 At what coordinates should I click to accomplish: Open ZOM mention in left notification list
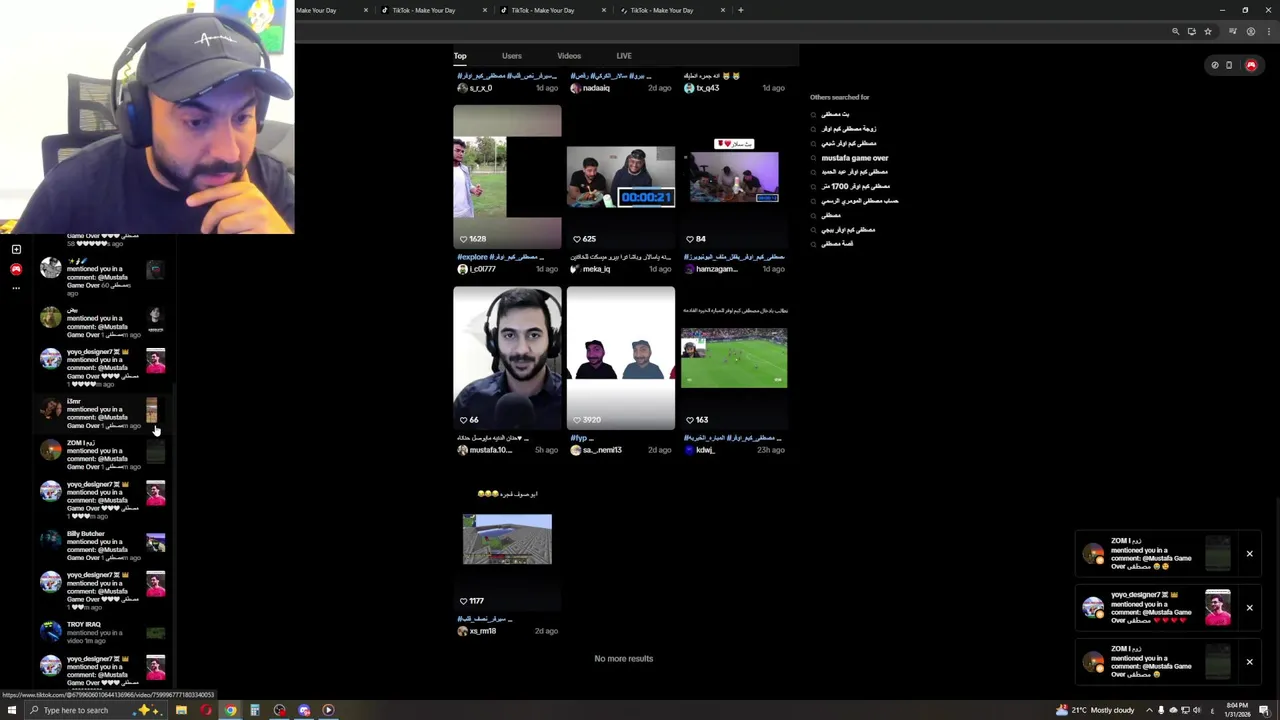point(103,454)
